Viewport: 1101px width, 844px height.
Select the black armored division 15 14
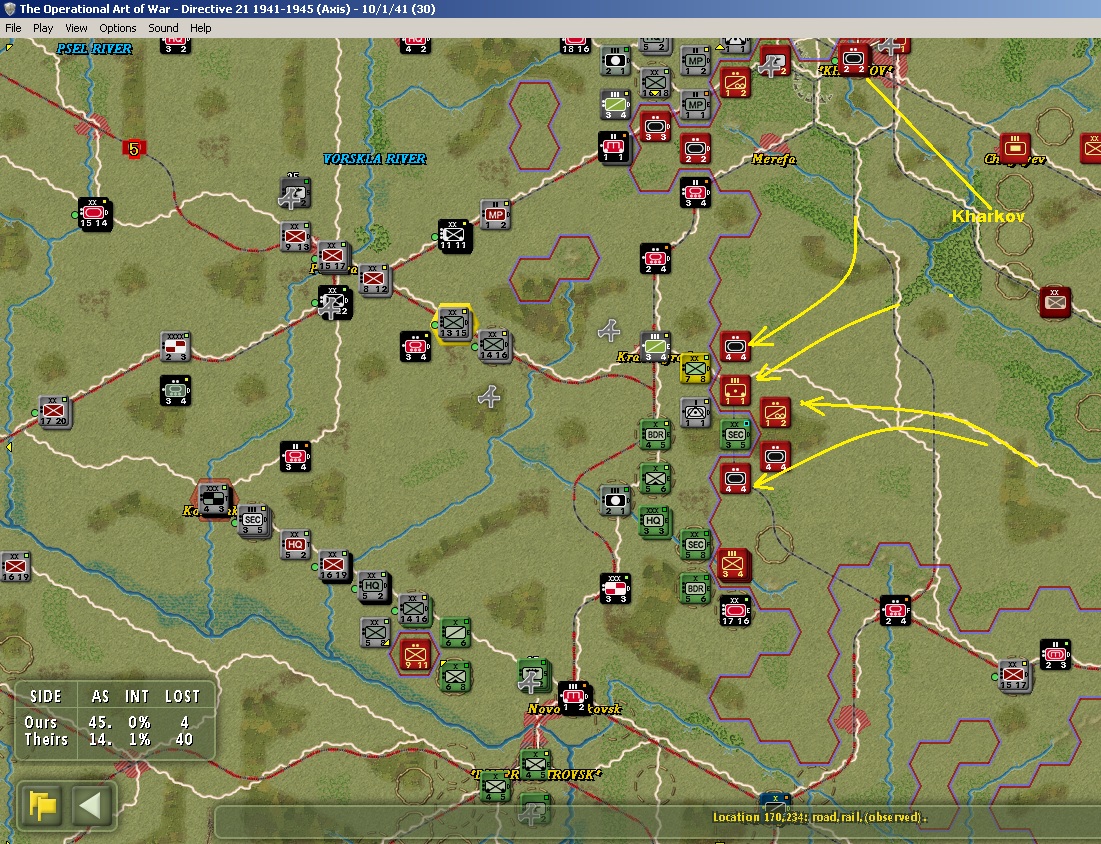point(94,213)
